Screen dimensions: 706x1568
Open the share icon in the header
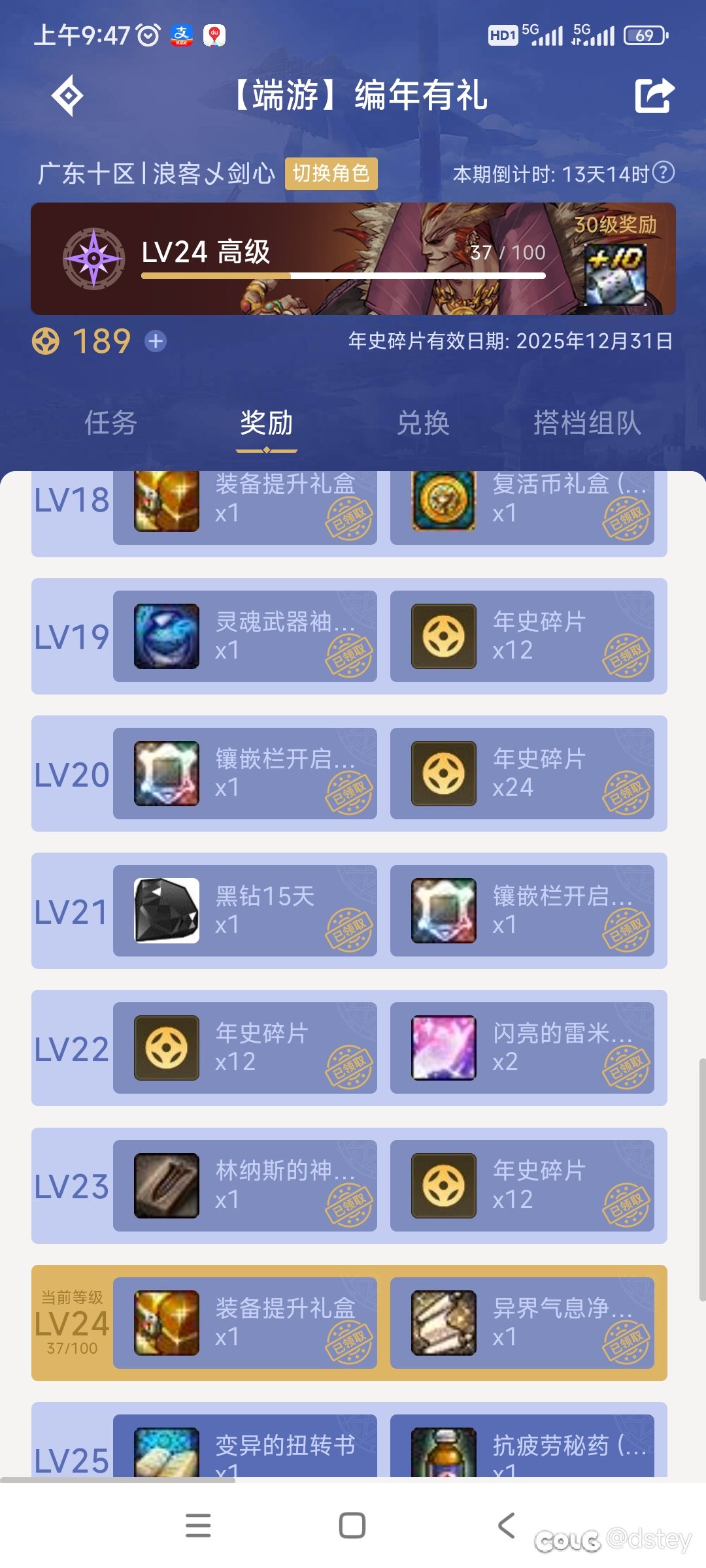tap(654, 95)
